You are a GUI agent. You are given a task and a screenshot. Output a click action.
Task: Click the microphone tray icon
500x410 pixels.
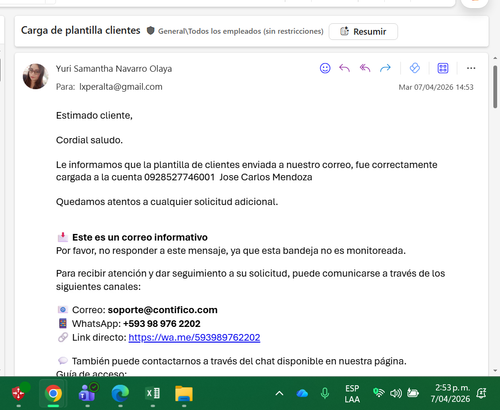tap(325, 394)
